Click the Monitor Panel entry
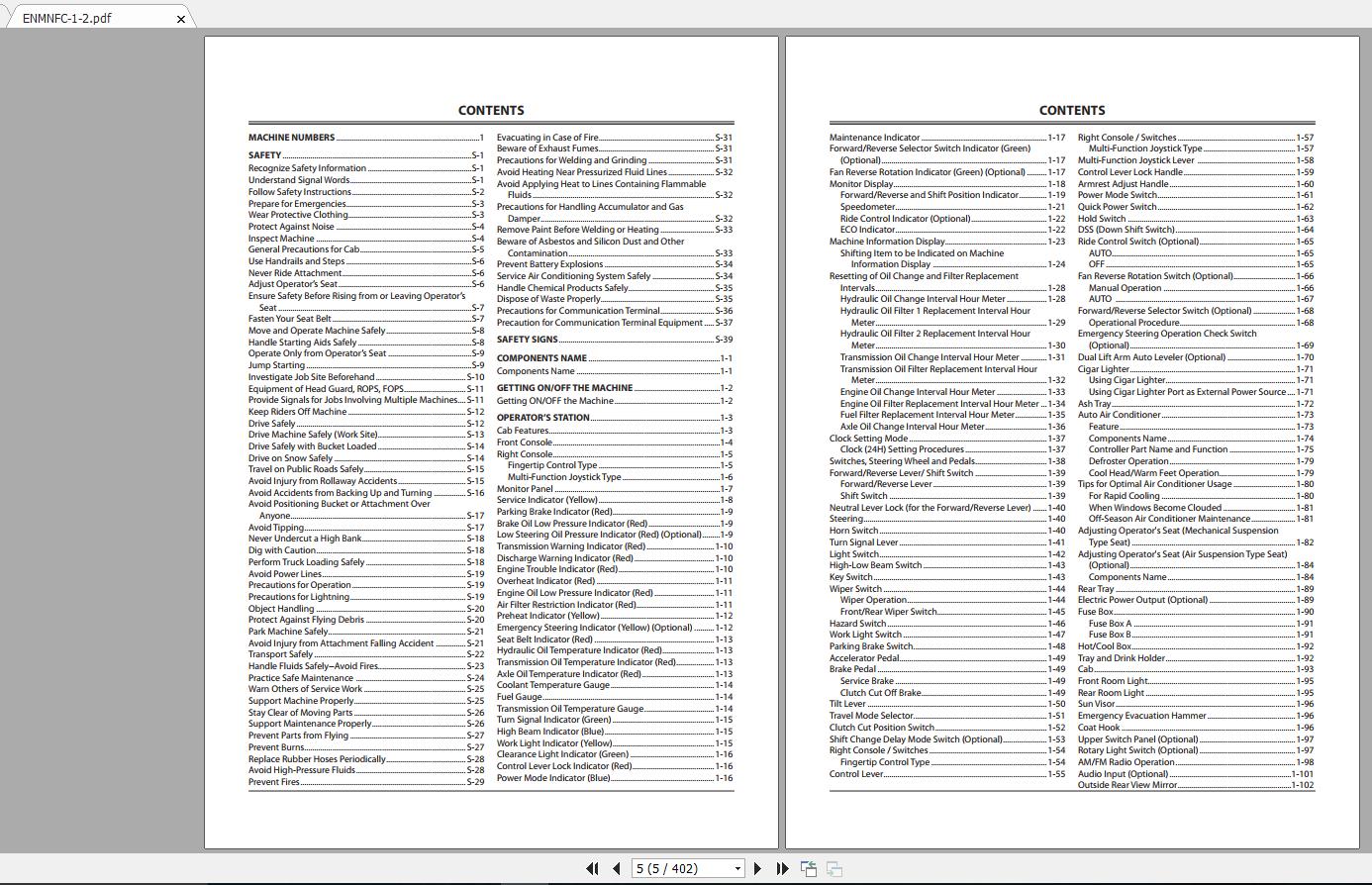This screenshot has height=885, width=1372. pyautogui.click(x=615, y=489)
